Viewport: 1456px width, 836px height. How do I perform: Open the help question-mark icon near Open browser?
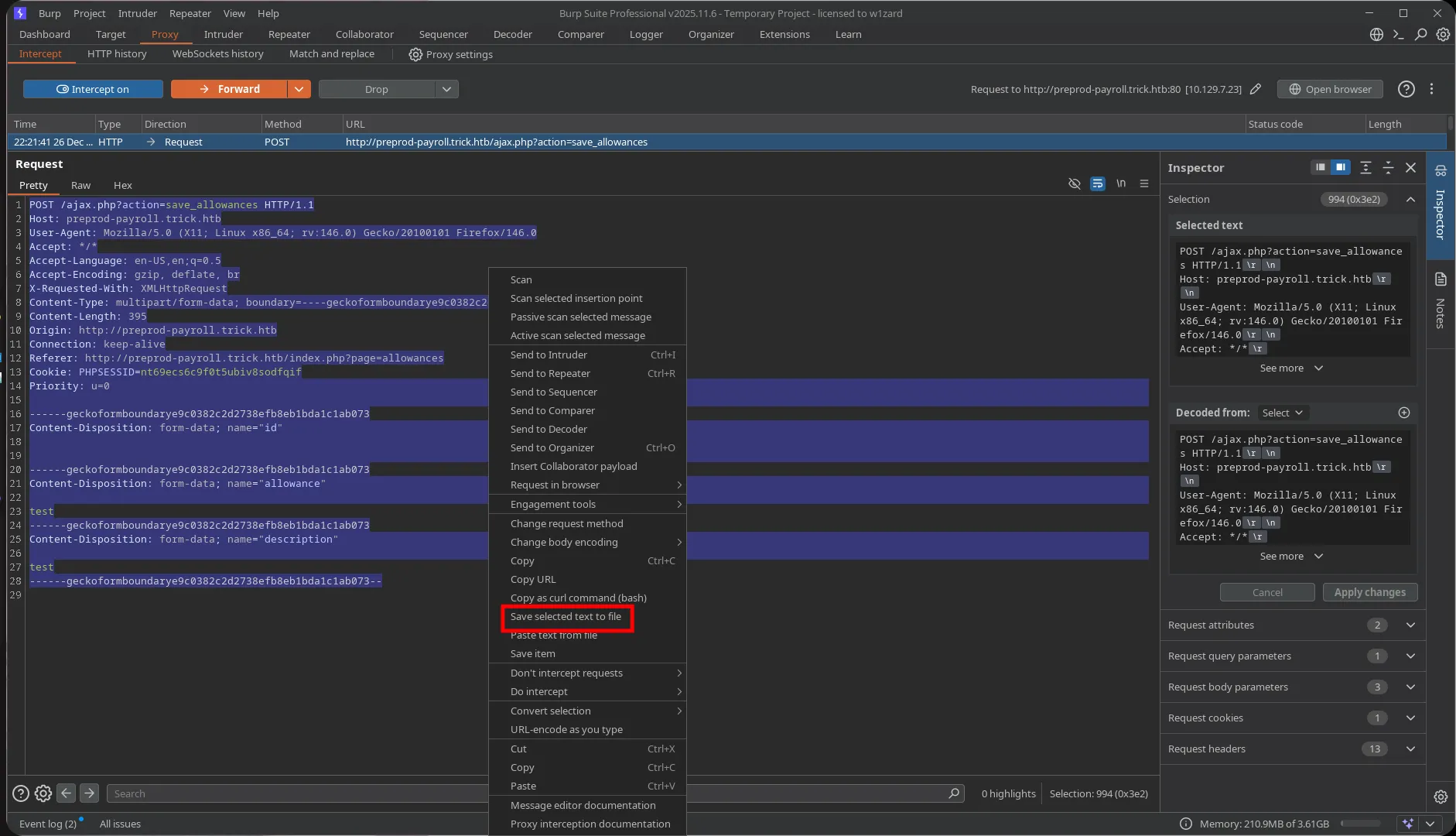[1406, 89]
